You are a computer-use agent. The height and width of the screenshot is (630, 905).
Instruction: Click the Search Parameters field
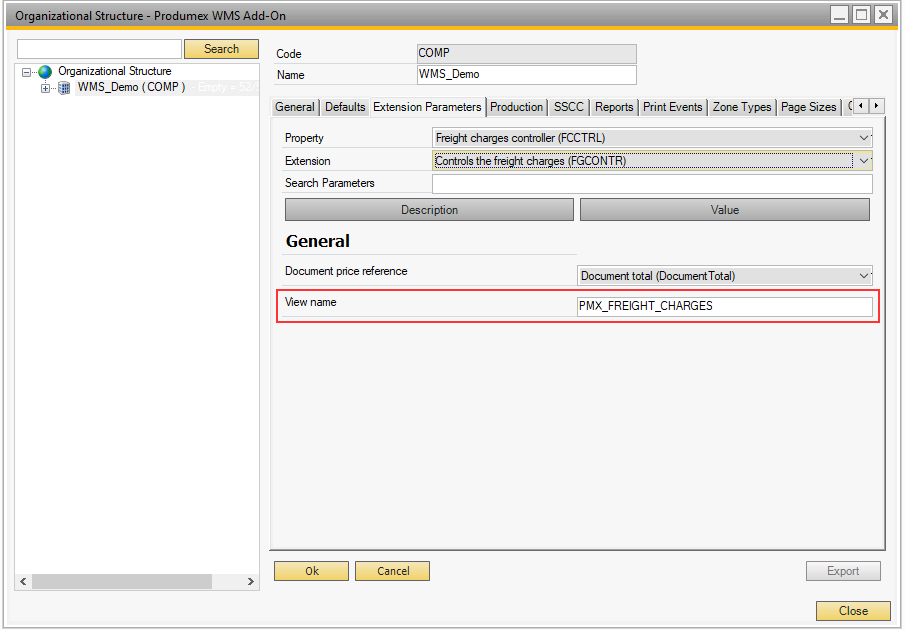[x=650, y=183]
